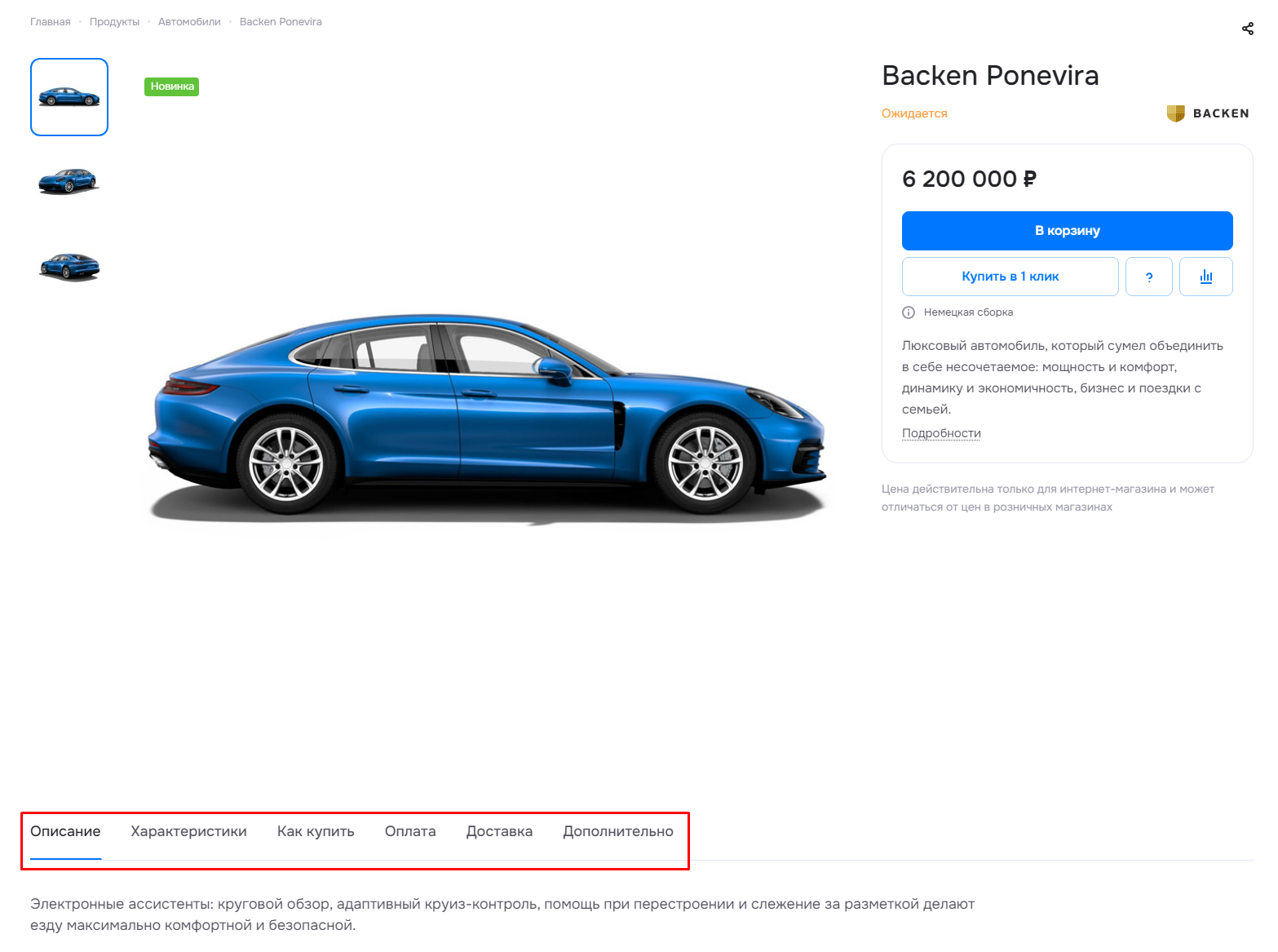Viewport: 1278px width, 952px height.
Task: Click the share icon at top right
Action: [1247, 29]
